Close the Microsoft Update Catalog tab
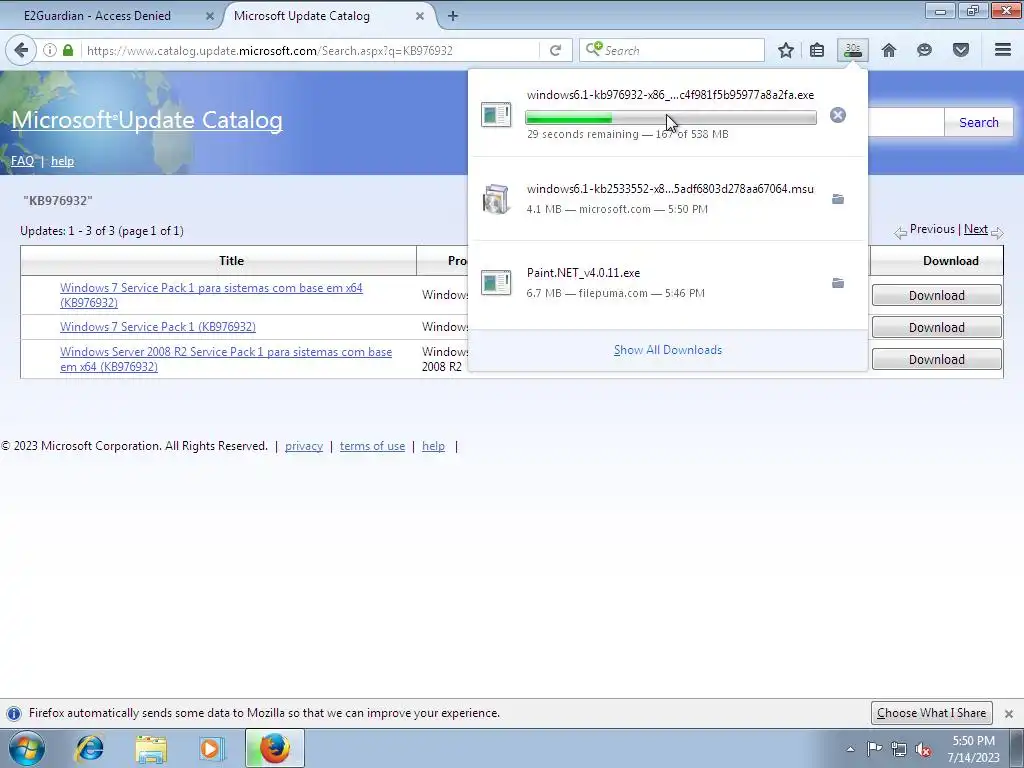The width and height of the screenshot is (1024, 768). click(420, 16)
